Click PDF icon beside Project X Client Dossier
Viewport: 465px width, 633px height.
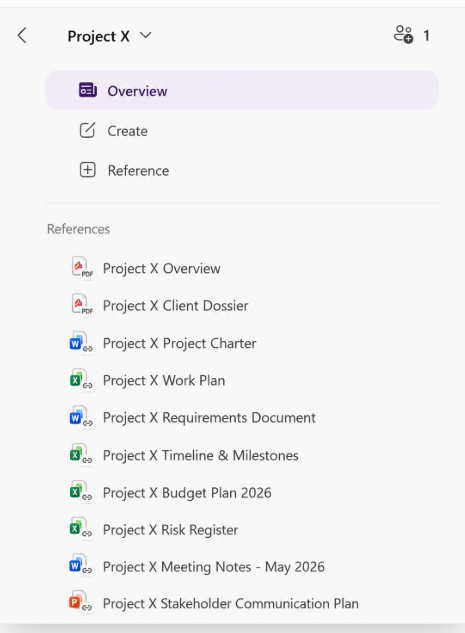coord(82,305)
